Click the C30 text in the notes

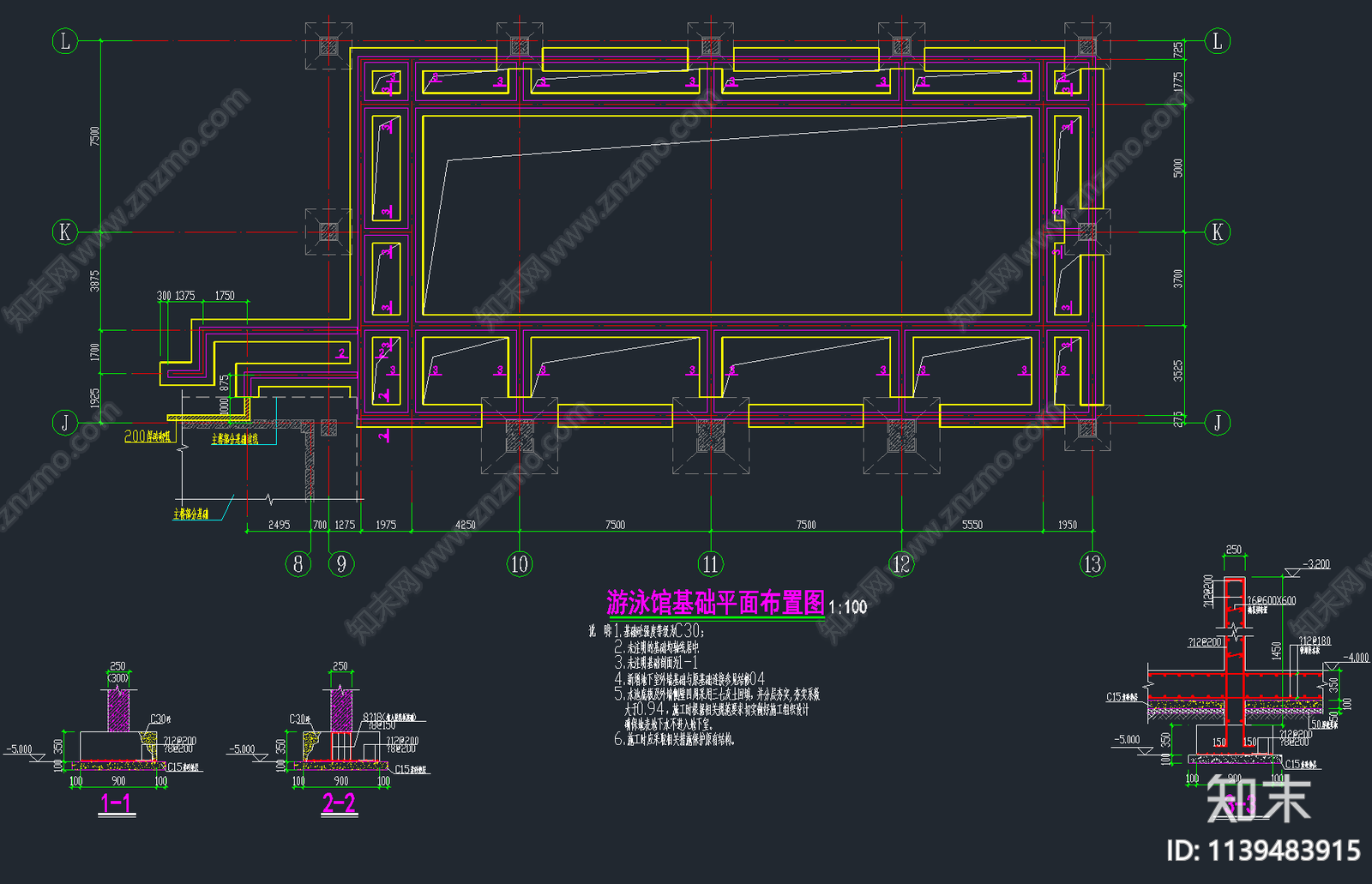689,631
